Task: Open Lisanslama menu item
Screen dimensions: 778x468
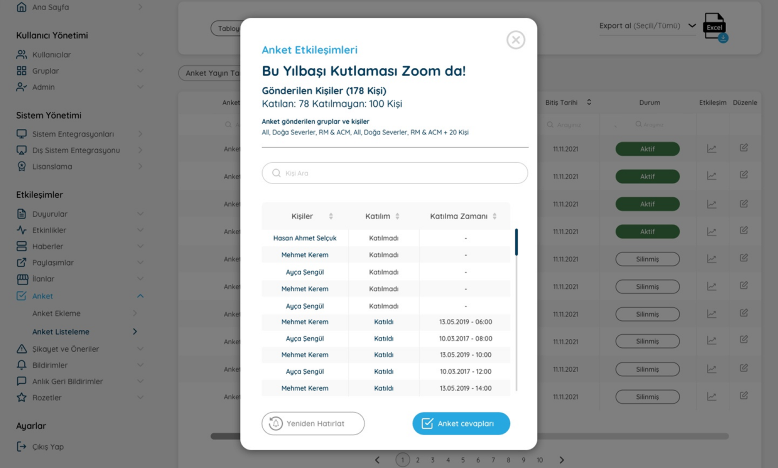Action: point(52,166)
